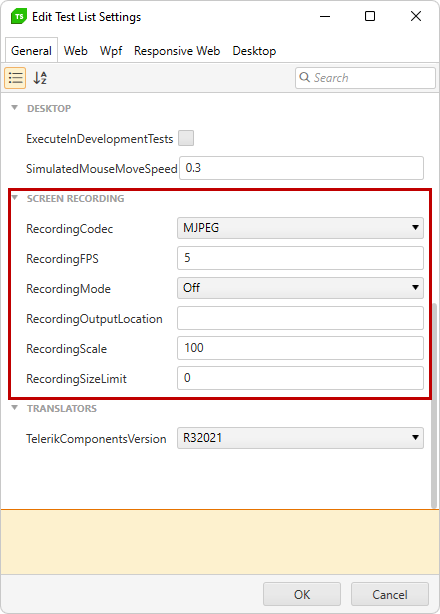440x614 pixels.
Task: Collapse the TRANSLATORS section
Action: [15, 408]
